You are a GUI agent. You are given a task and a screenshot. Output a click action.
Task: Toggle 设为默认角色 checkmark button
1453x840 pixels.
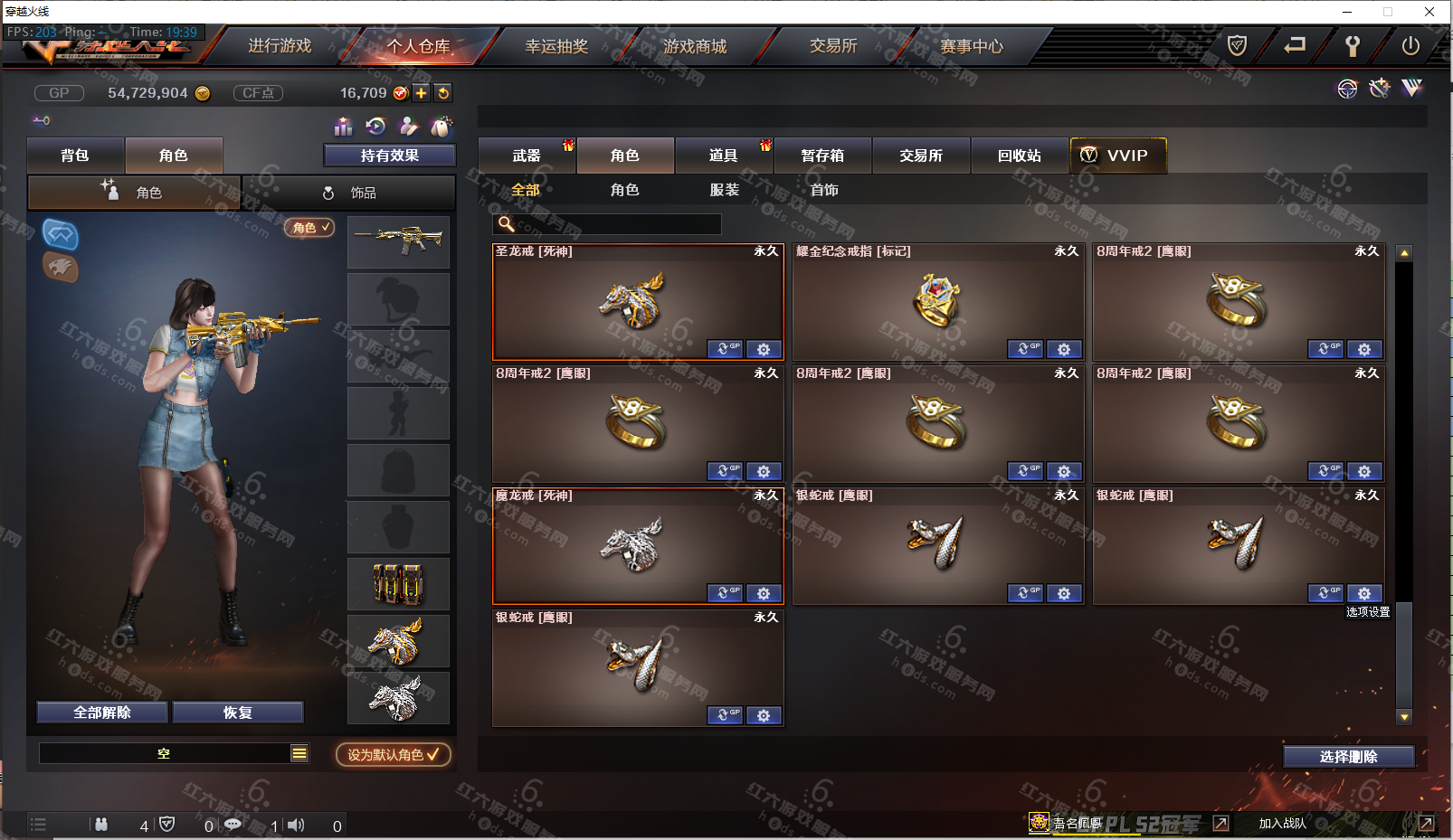[x=393, y=754]
